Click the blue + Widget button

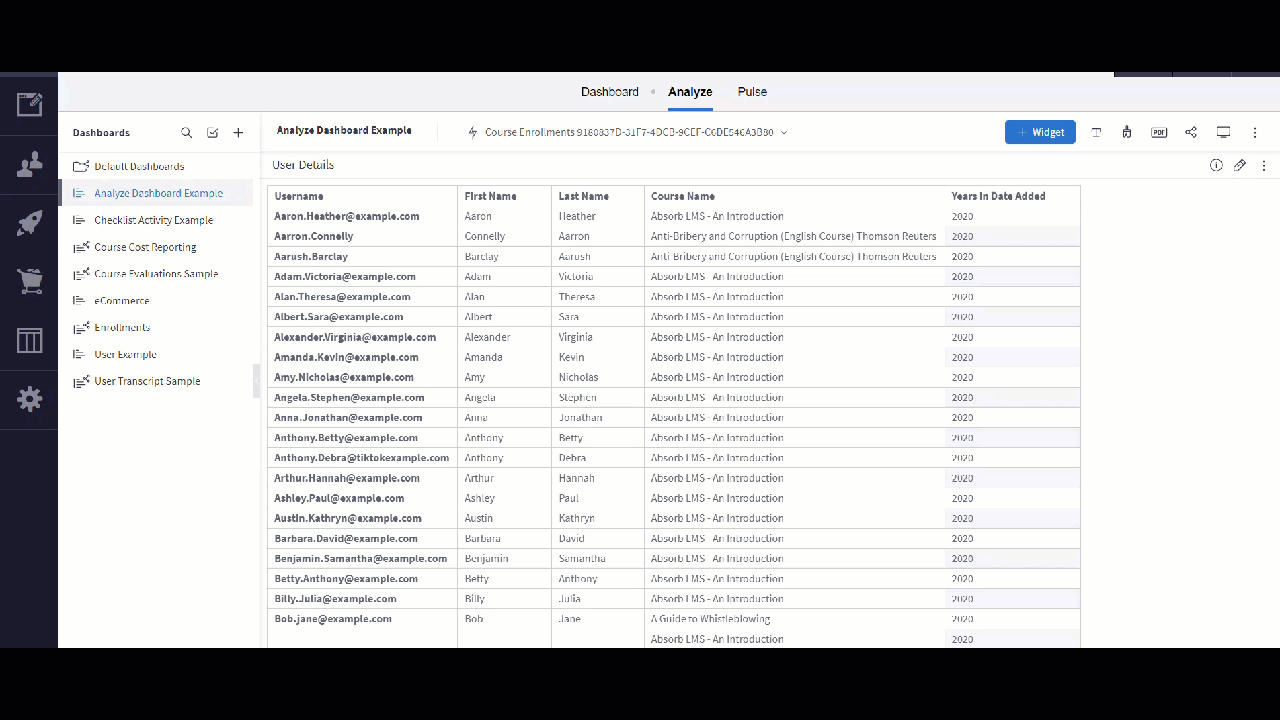coord(1040,132)
